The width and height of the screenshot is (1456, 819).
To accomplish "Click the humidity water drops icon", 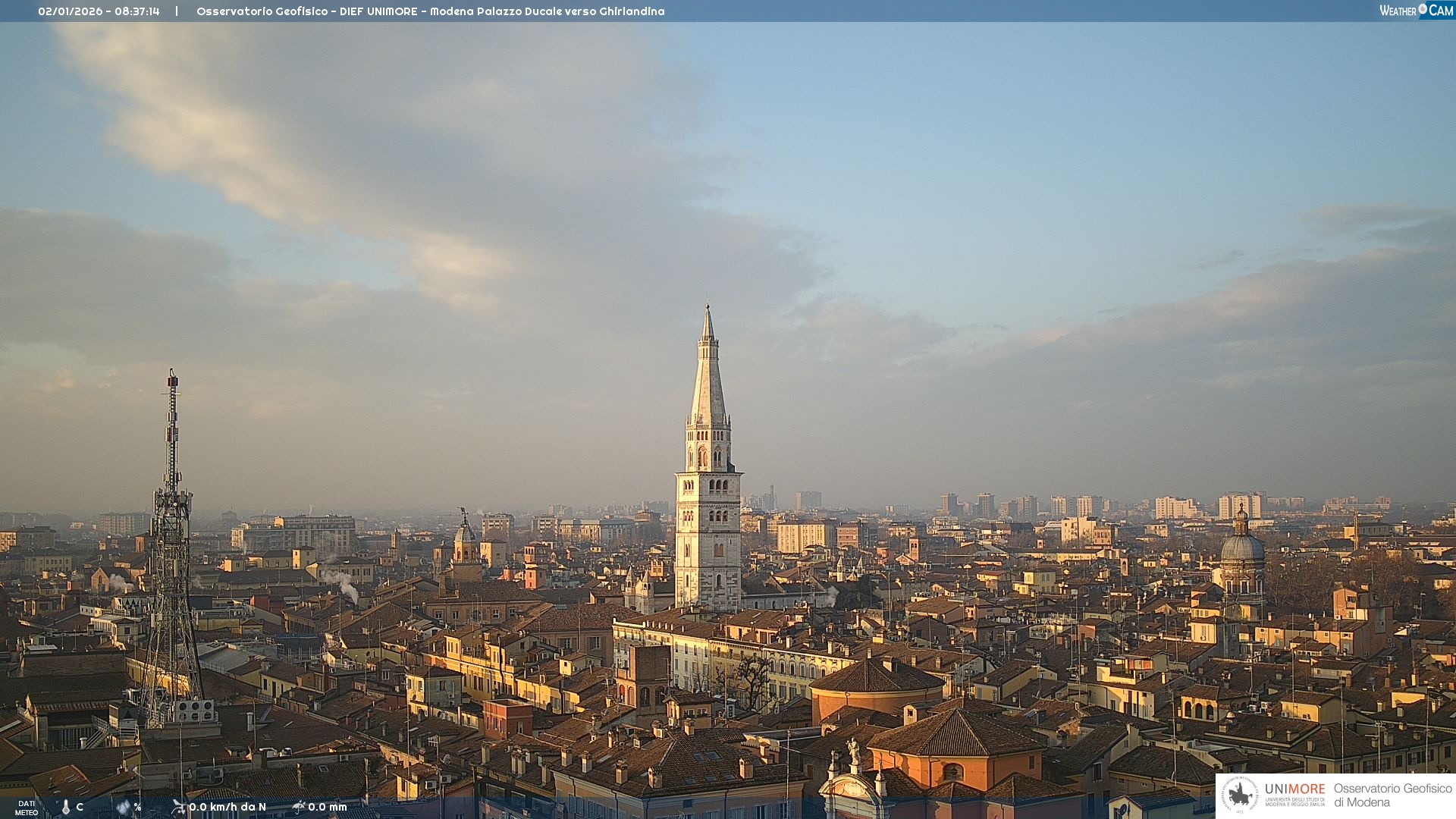I will [x=123, y=807].
